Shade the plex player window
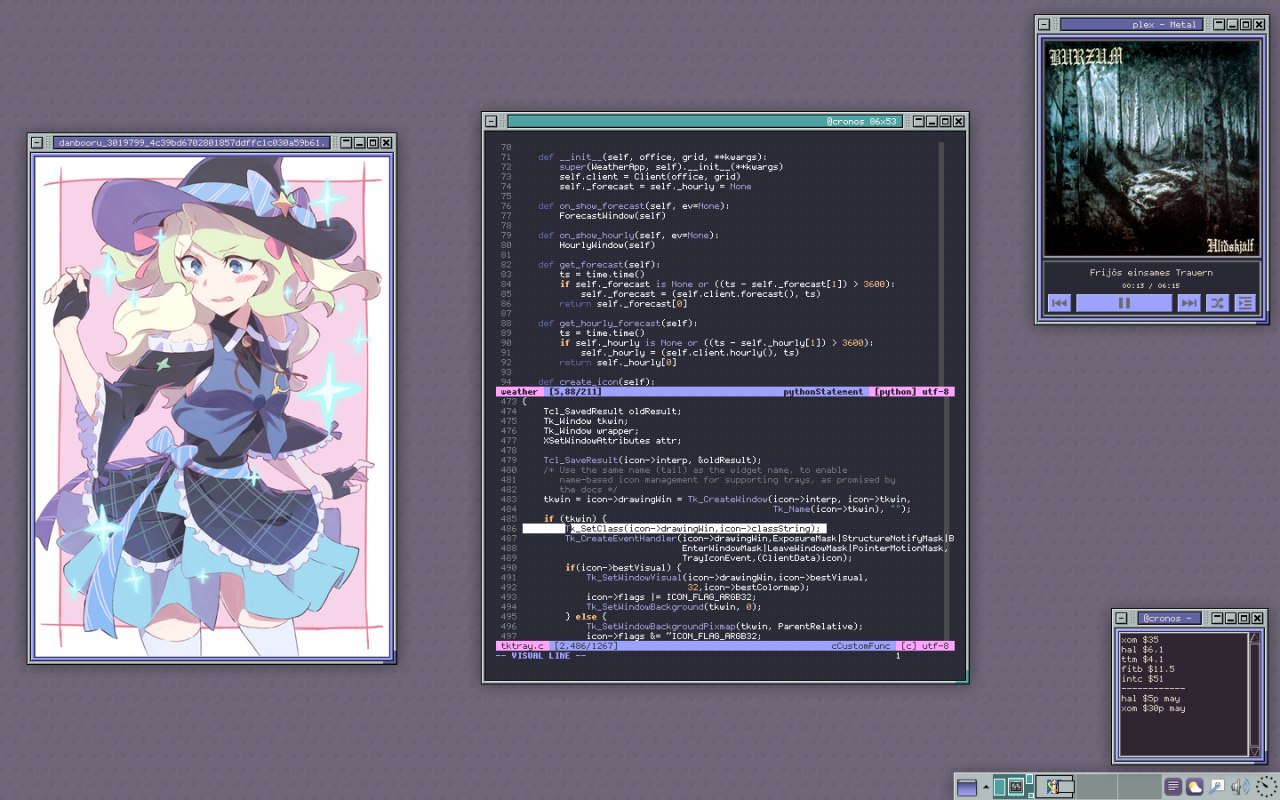 pos(1218,24)
